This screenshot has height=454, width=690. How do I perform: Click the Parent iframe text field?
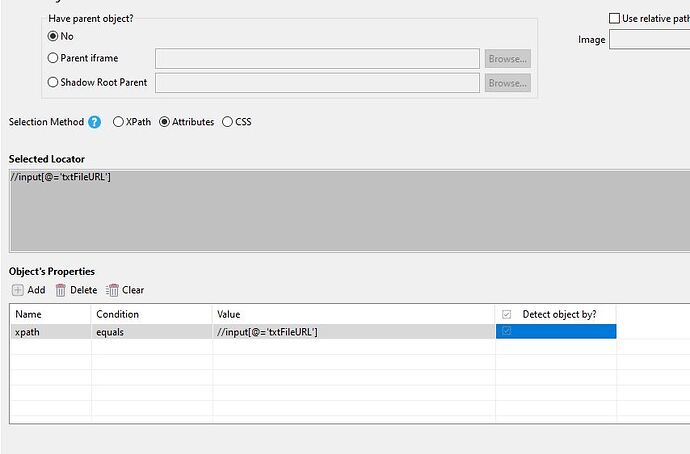[317, 59]
